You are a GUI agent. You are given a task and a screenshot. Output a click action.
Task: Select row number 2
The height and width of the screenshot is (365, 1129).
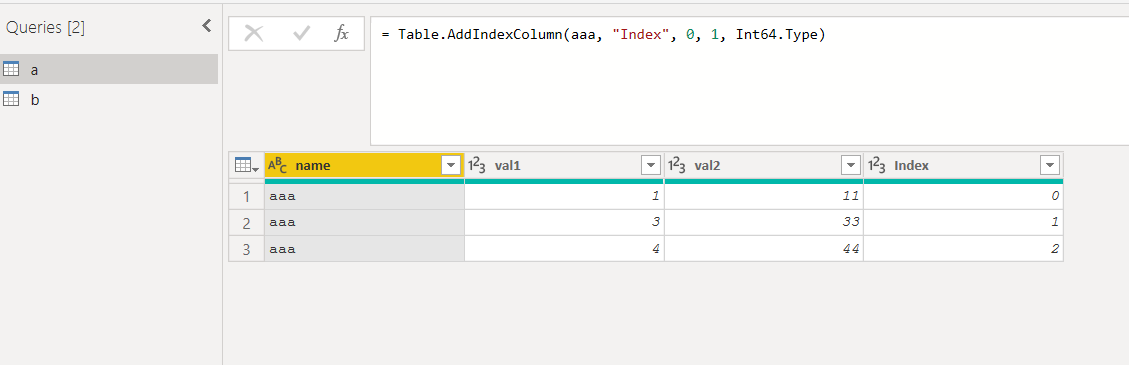(246, 222)
